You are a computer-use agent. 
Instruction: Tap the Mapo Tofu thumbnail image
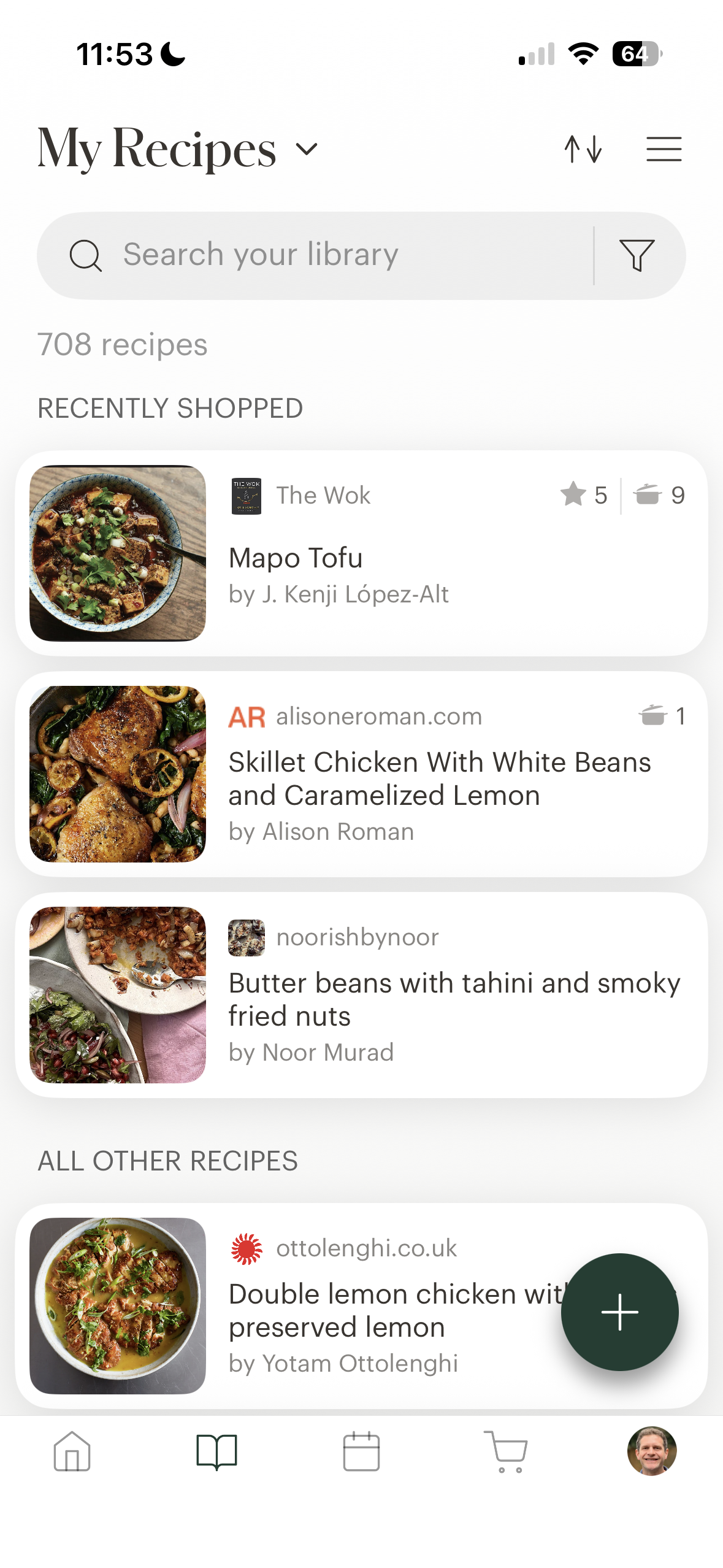coord(118,553)
